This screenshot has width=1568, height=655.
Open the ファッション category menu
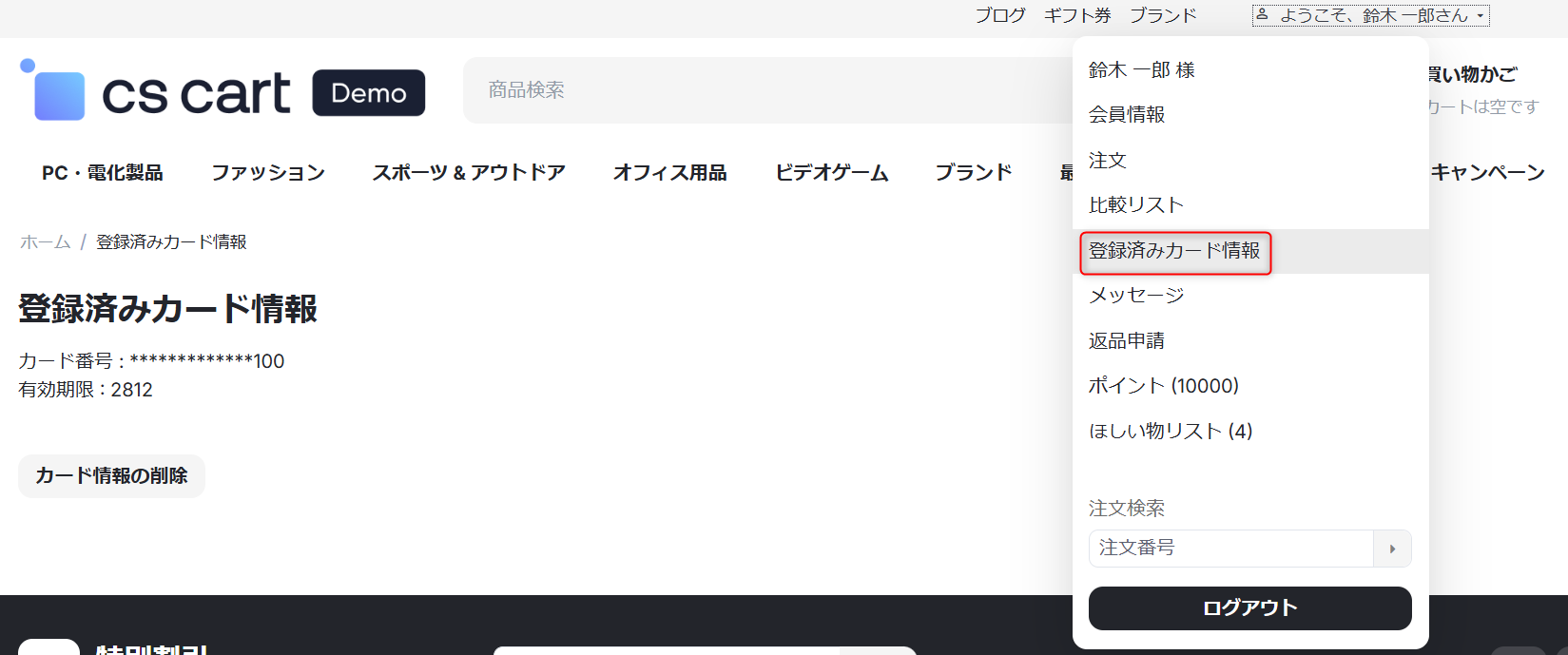tap(267, 173)
